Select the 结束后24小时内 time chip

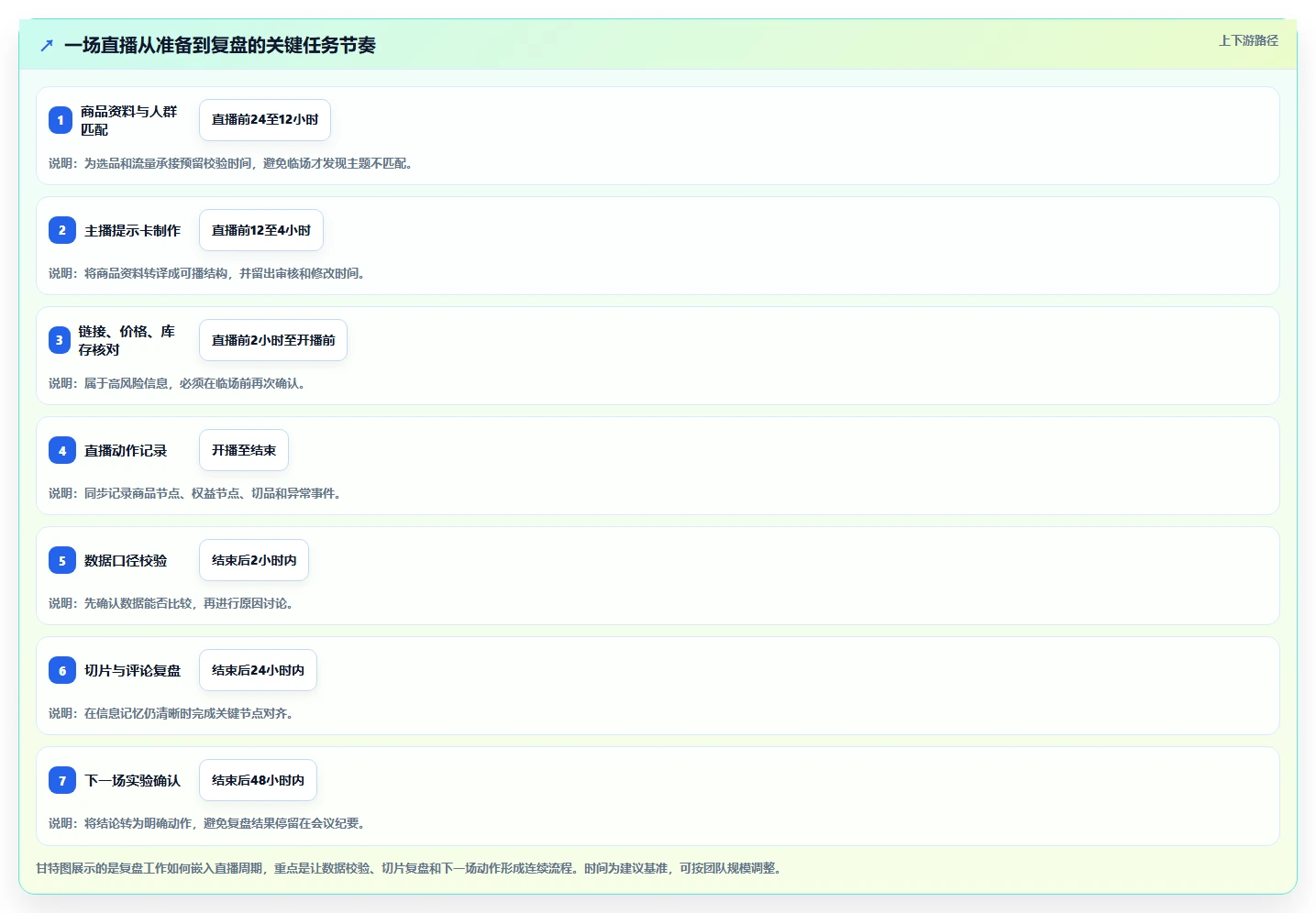coord(258,670)
